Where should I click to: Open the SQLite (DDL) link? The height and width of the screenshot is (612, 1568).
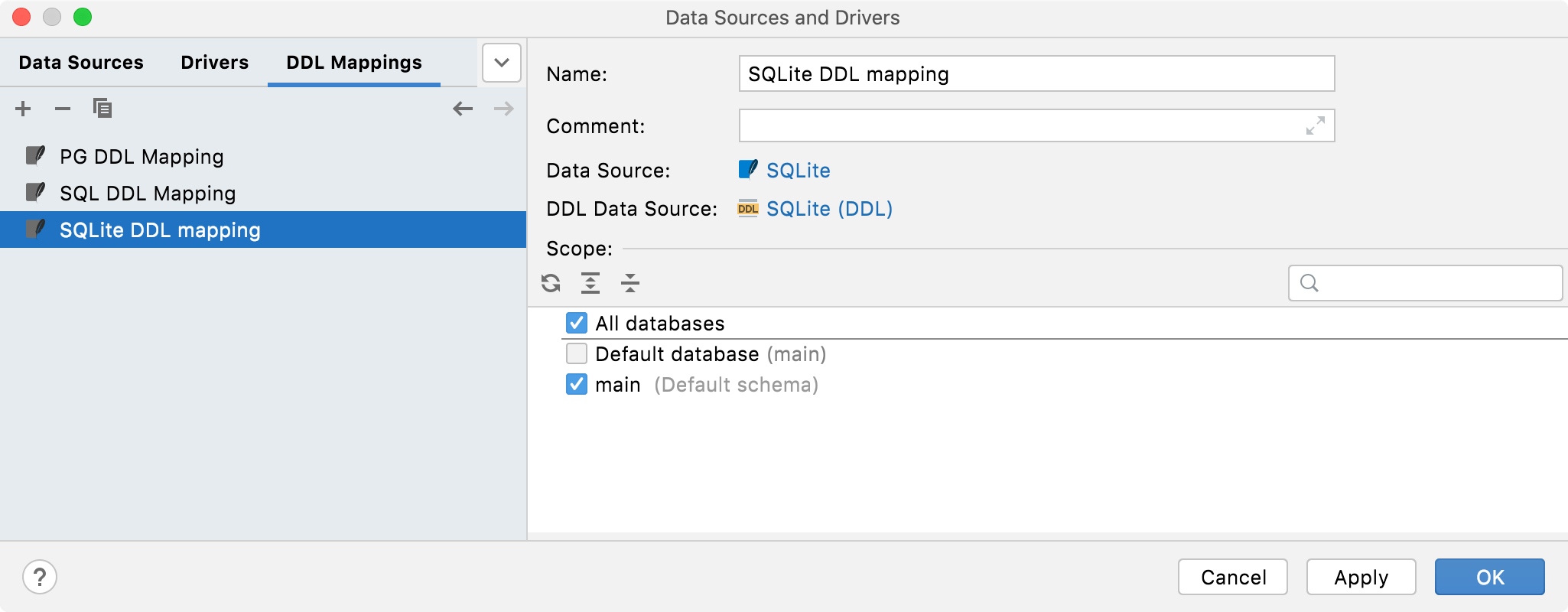coord(830,209)
